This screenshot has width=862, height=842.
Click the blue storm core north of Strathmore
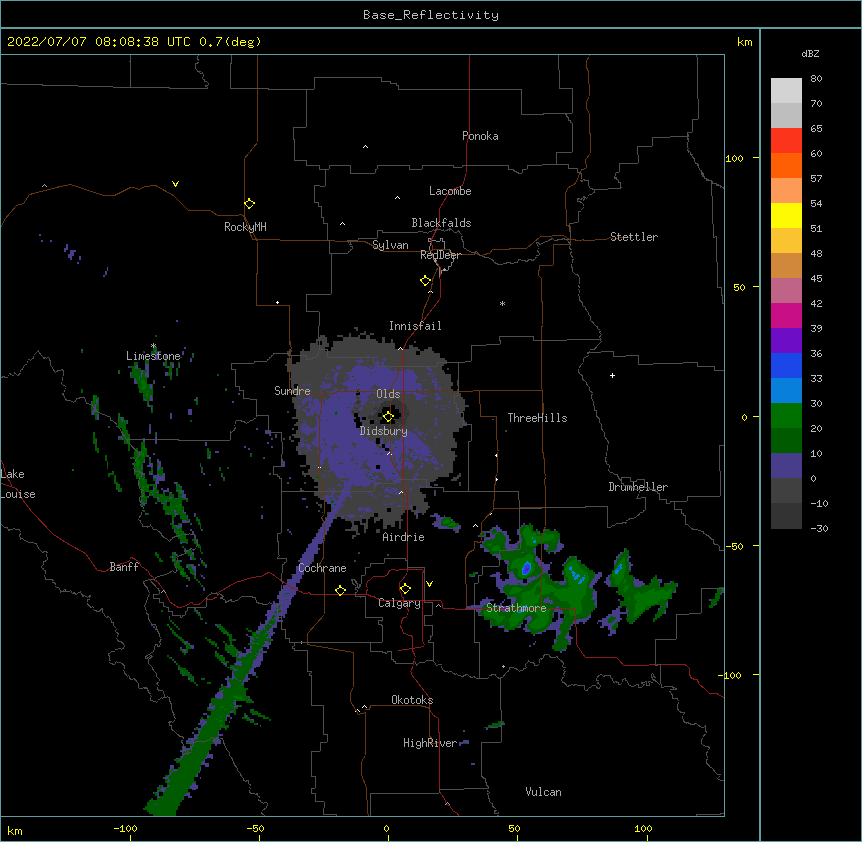pos(527,568)
